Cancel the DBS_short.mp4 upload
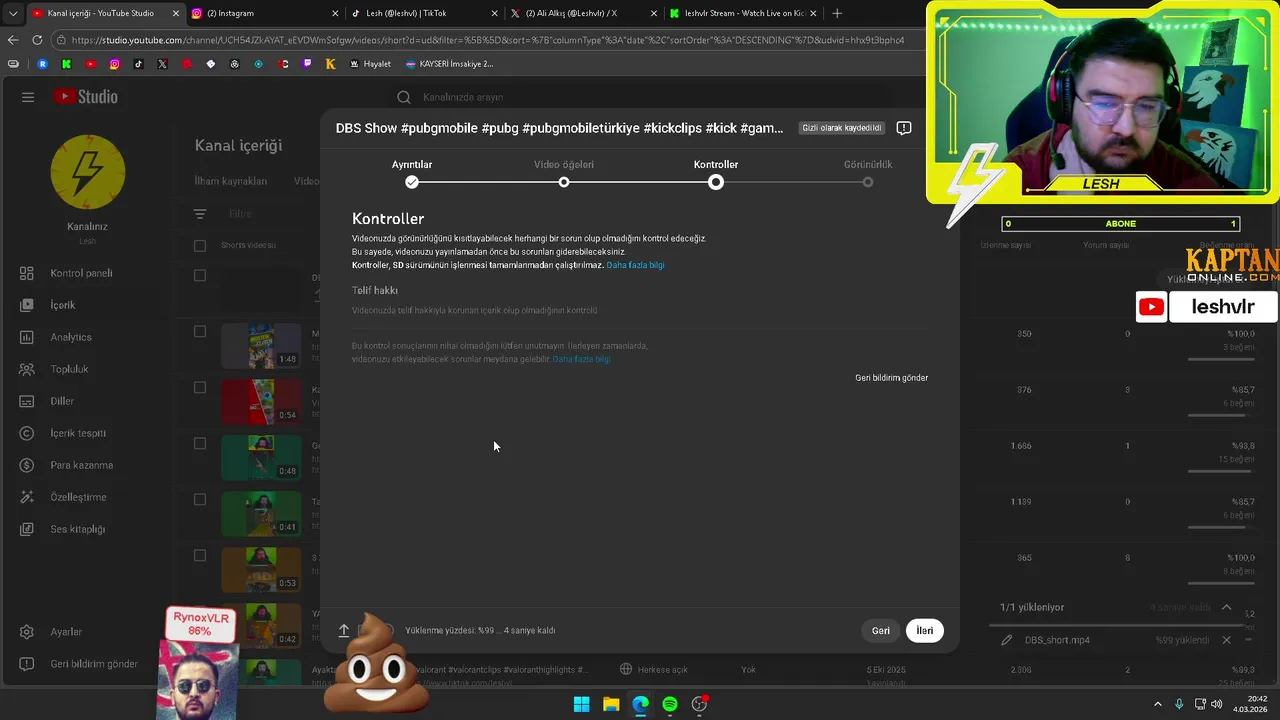Image resolution: width=1280 pixels, height=720 pixels. (1226, 640)
